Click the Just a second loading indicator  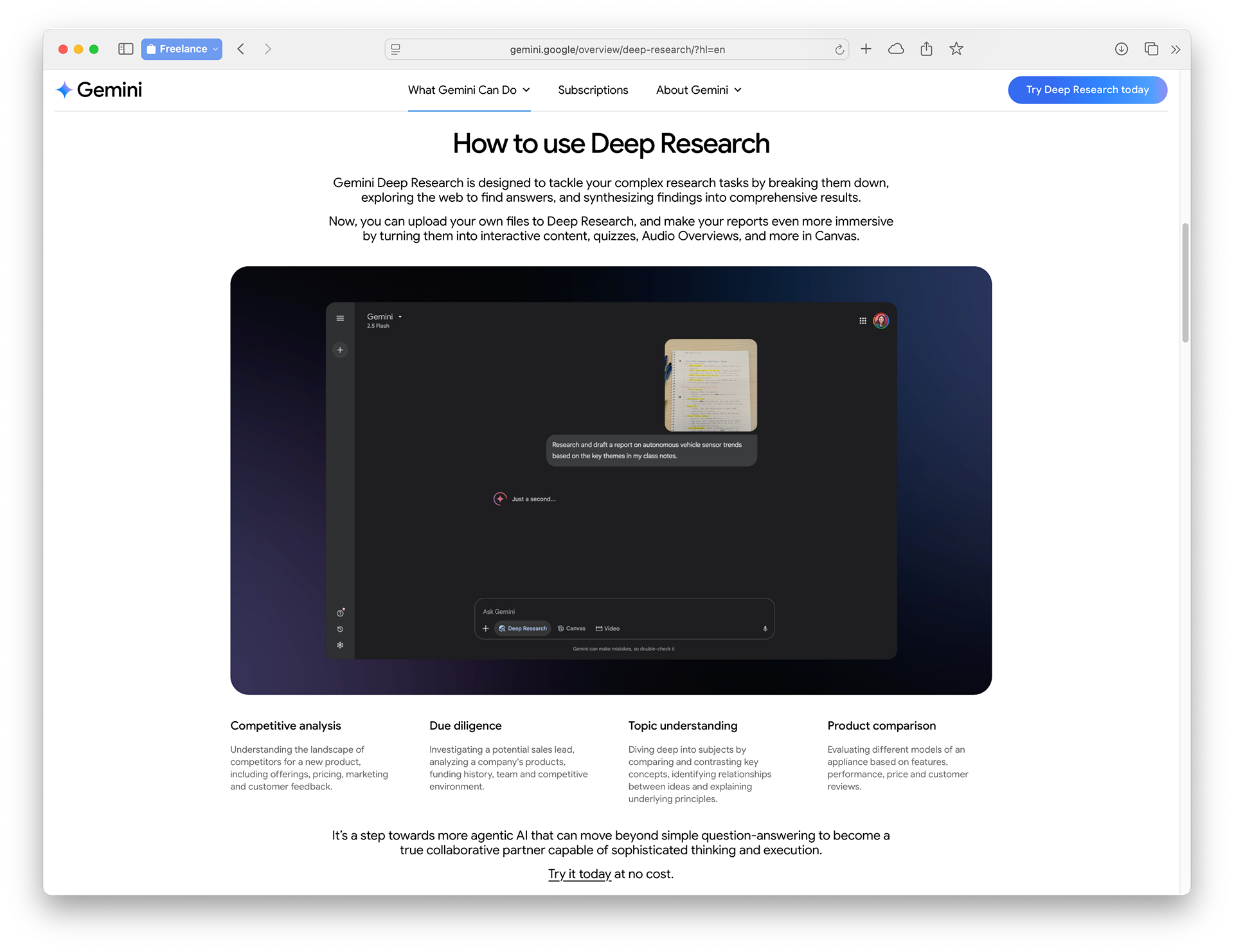[524, 499]
